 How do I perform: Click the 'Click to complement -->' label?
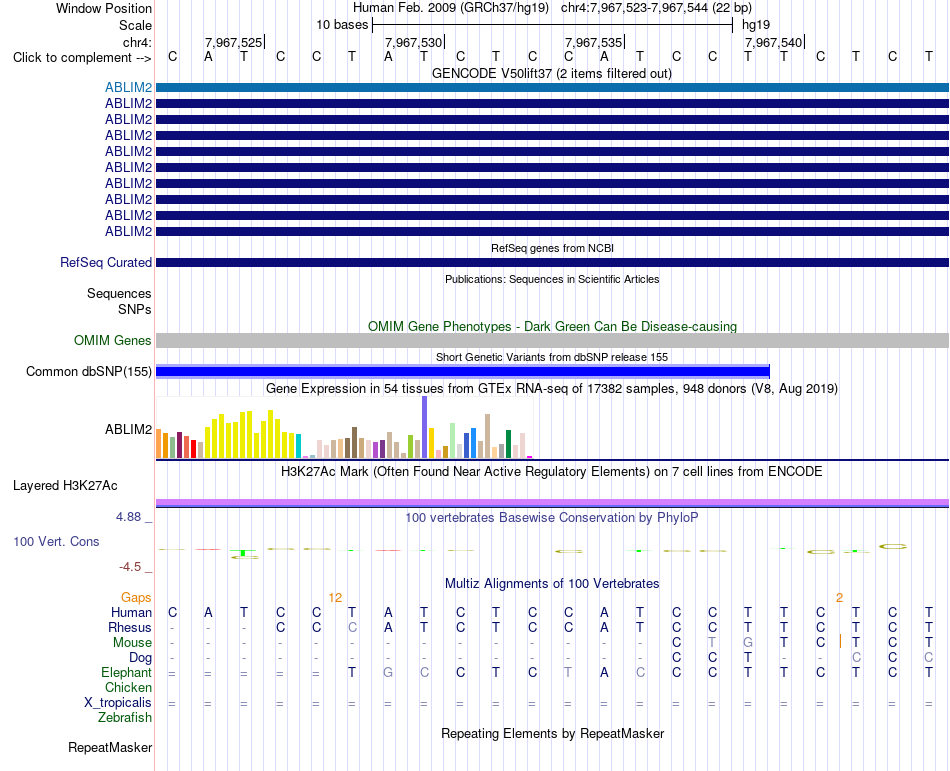tap(82, 58)
